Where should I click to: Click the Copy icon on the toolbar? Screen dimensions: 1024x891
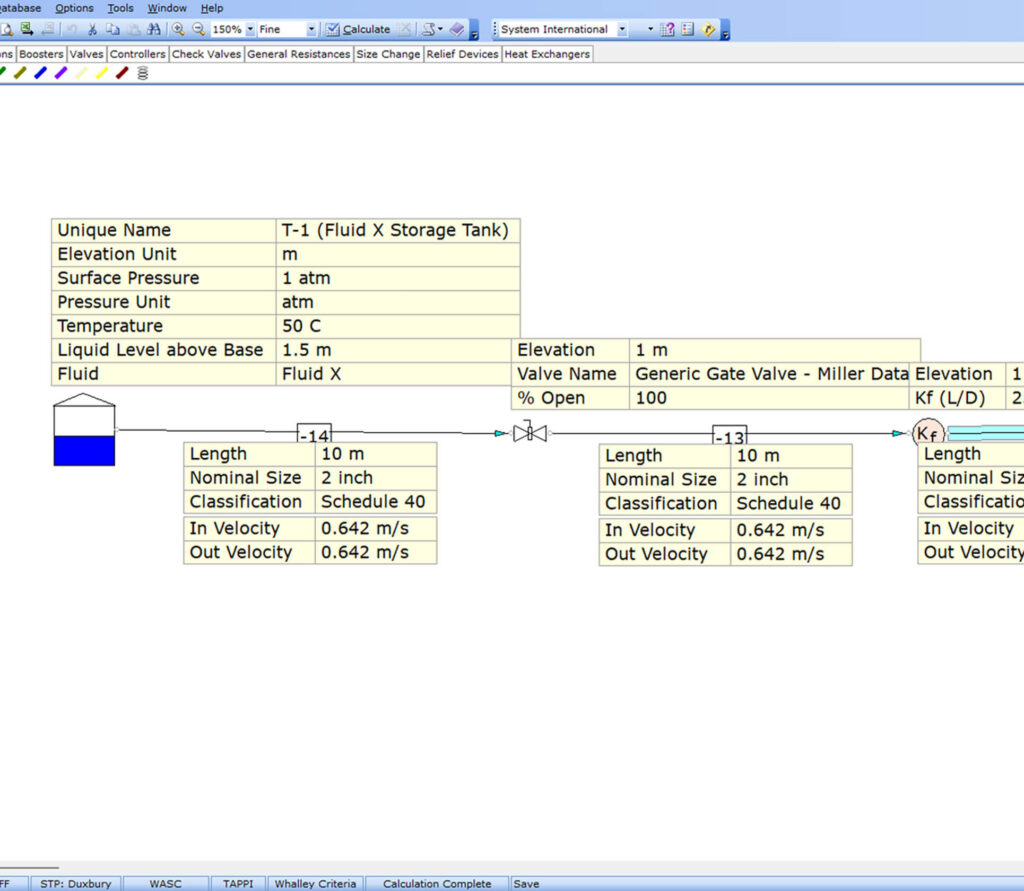pos(113,30)
